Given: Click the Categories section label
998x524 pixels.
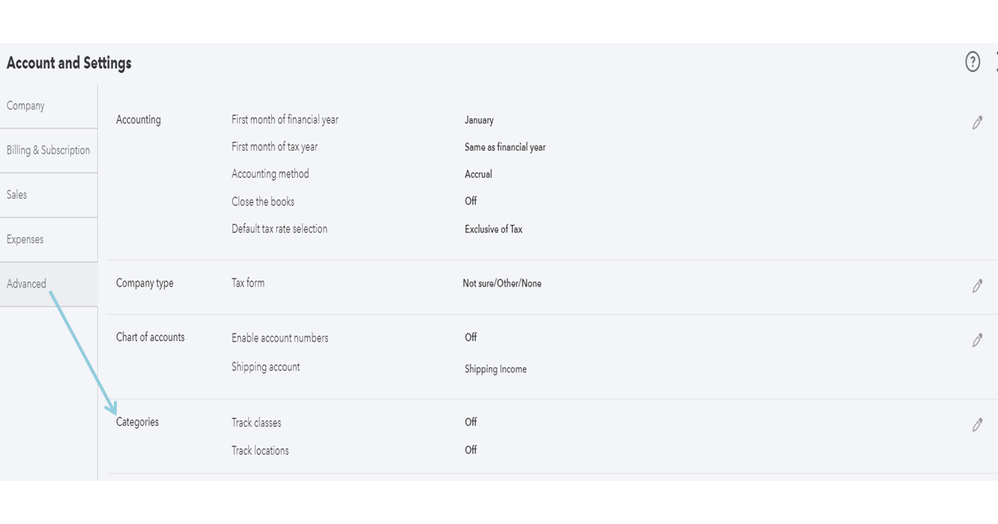Looking at the screenshot, I should point(137,422).
